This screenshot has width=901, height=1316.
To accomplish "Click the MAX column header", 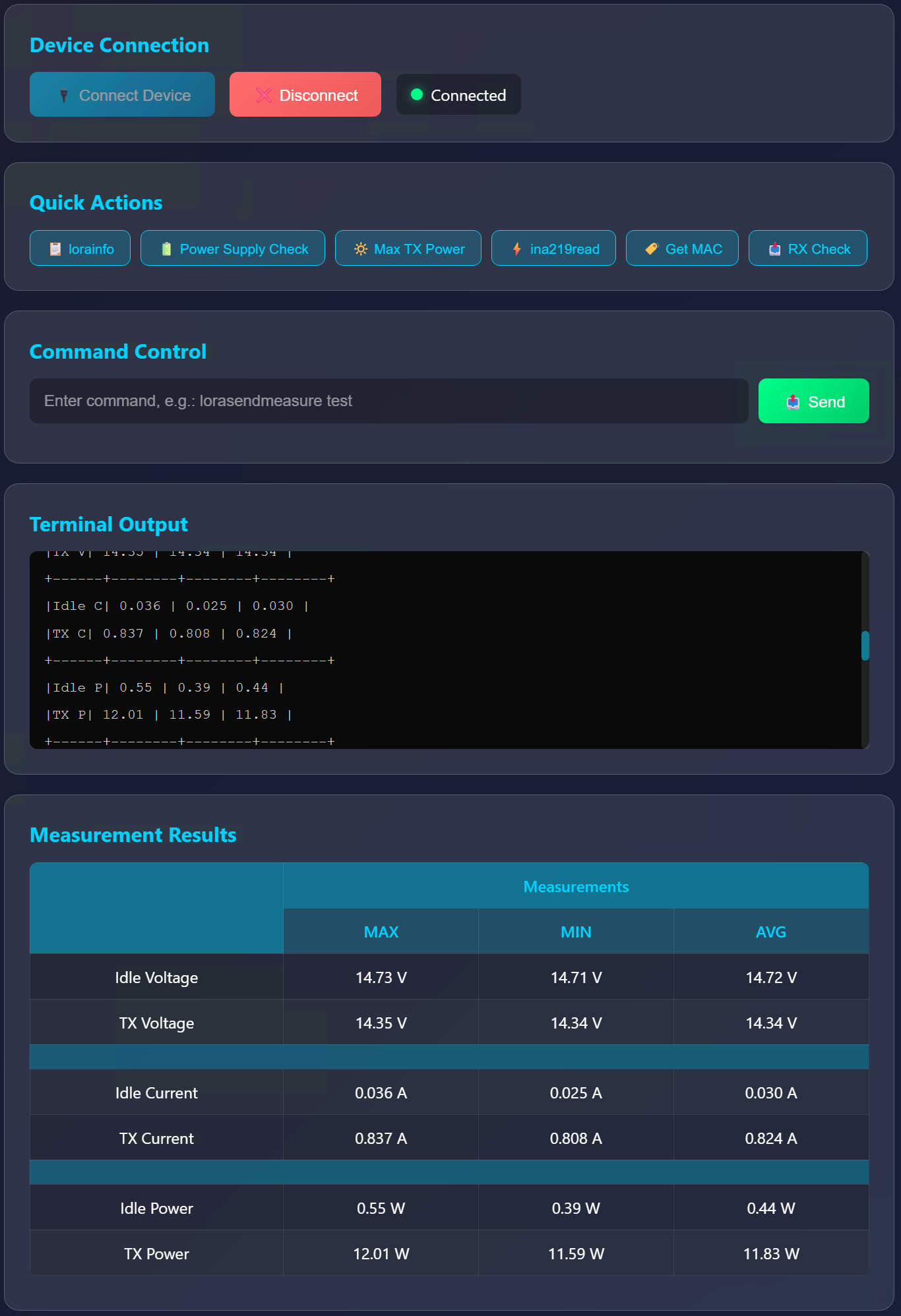I will pos(381,932).
